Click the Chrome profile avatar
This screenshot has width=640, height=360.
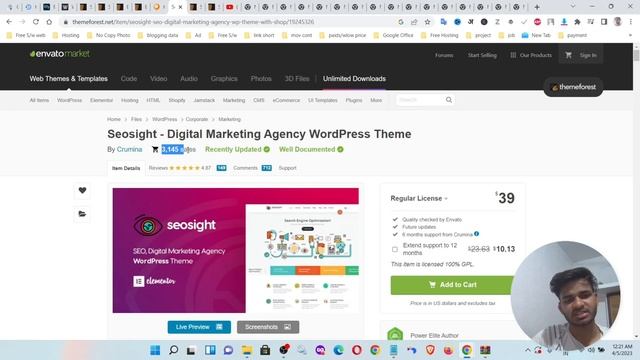618,22
